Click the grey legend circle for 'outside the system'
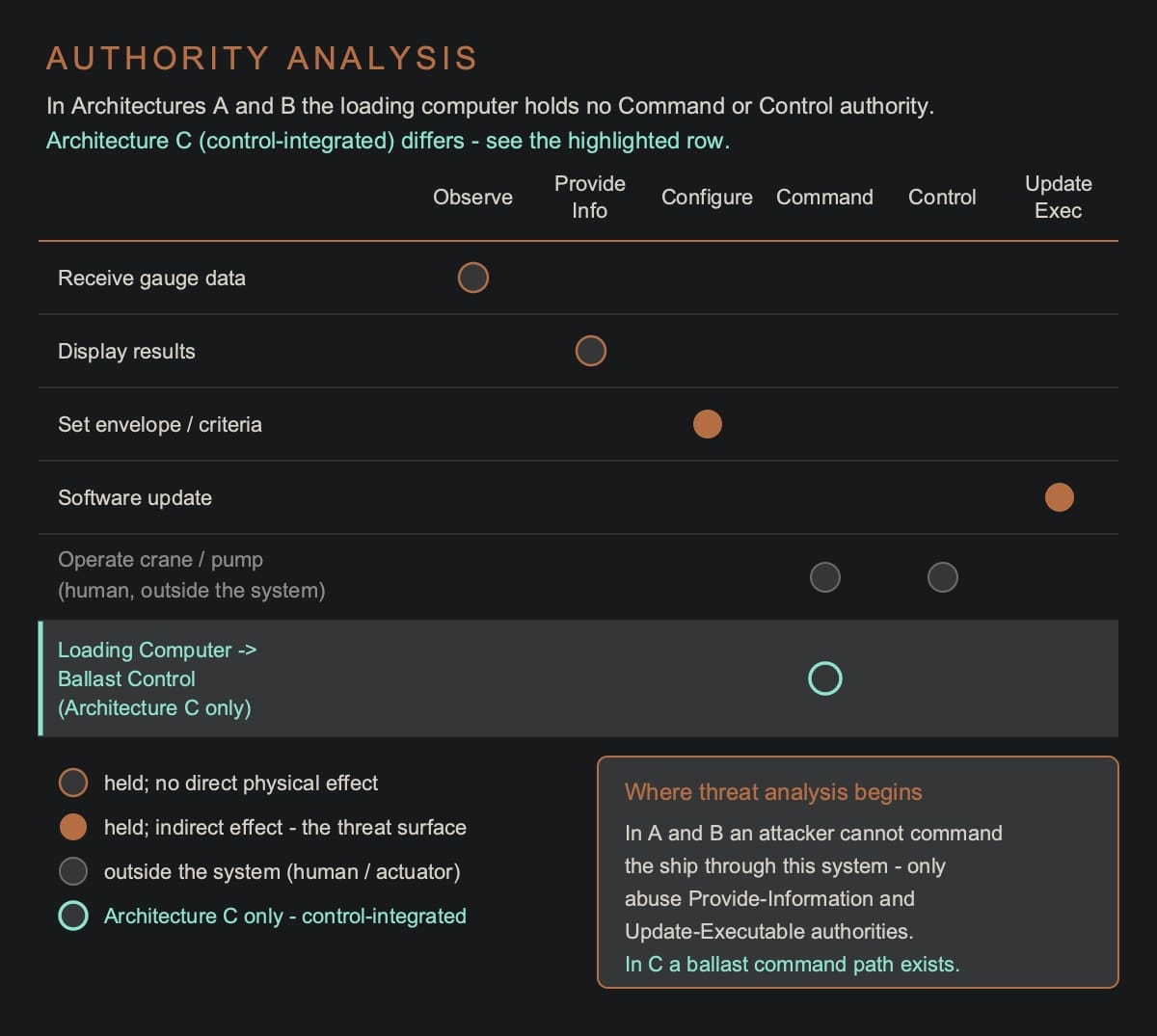 (x=73, y=871)
